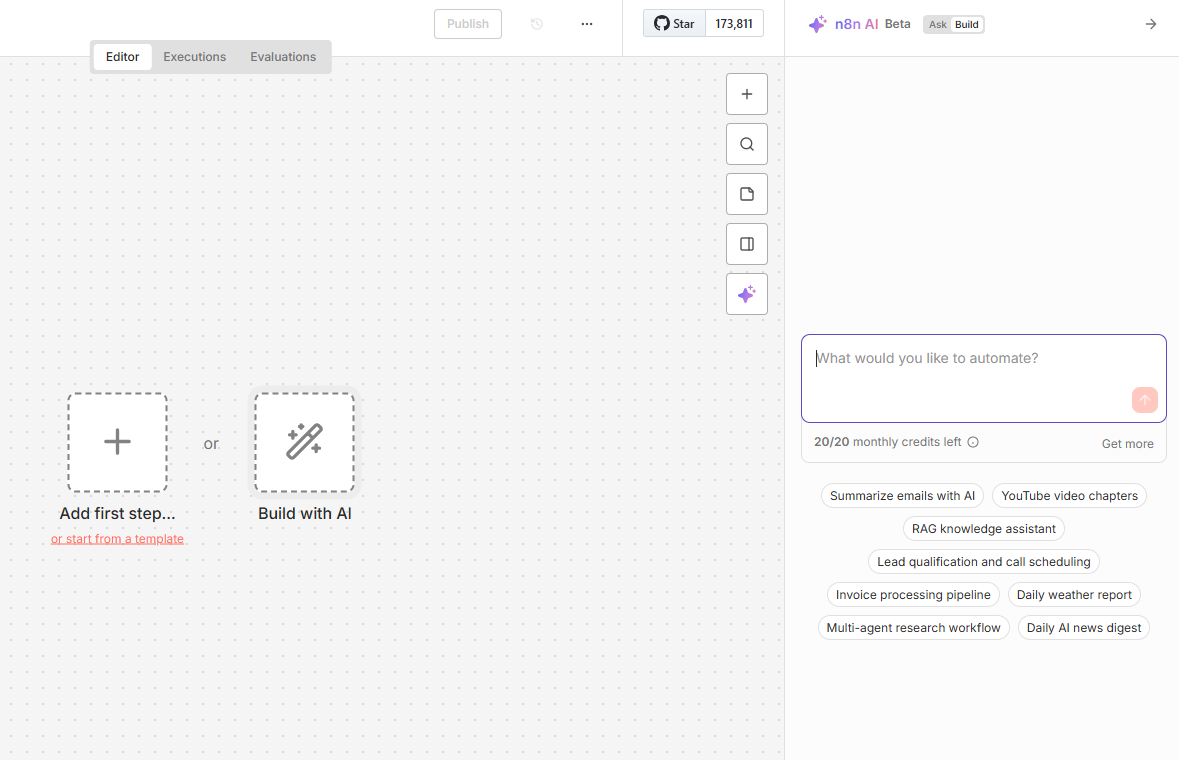Click the Get more credits link
1179x760 pixels.
tap(1127, 444)
